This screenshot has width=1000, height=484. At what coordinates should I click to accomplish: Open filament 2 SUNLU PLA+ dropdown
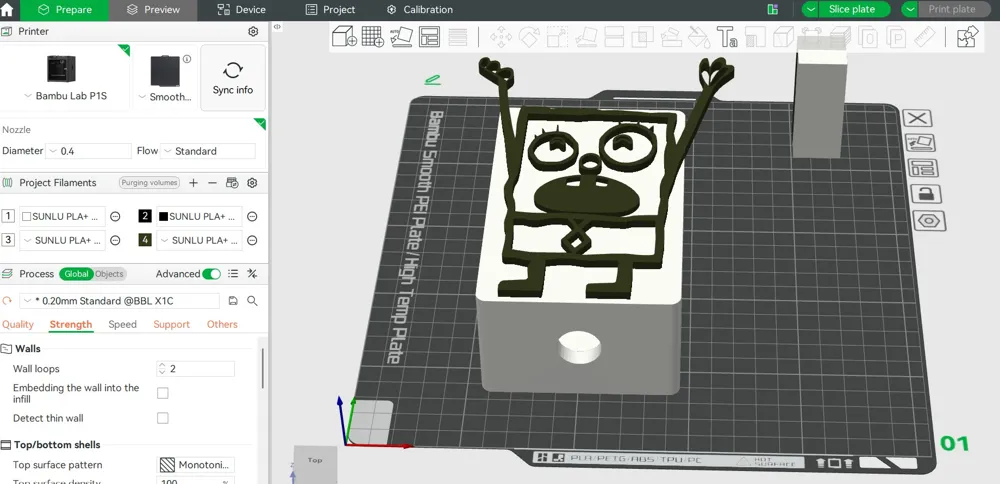(199, 217)
